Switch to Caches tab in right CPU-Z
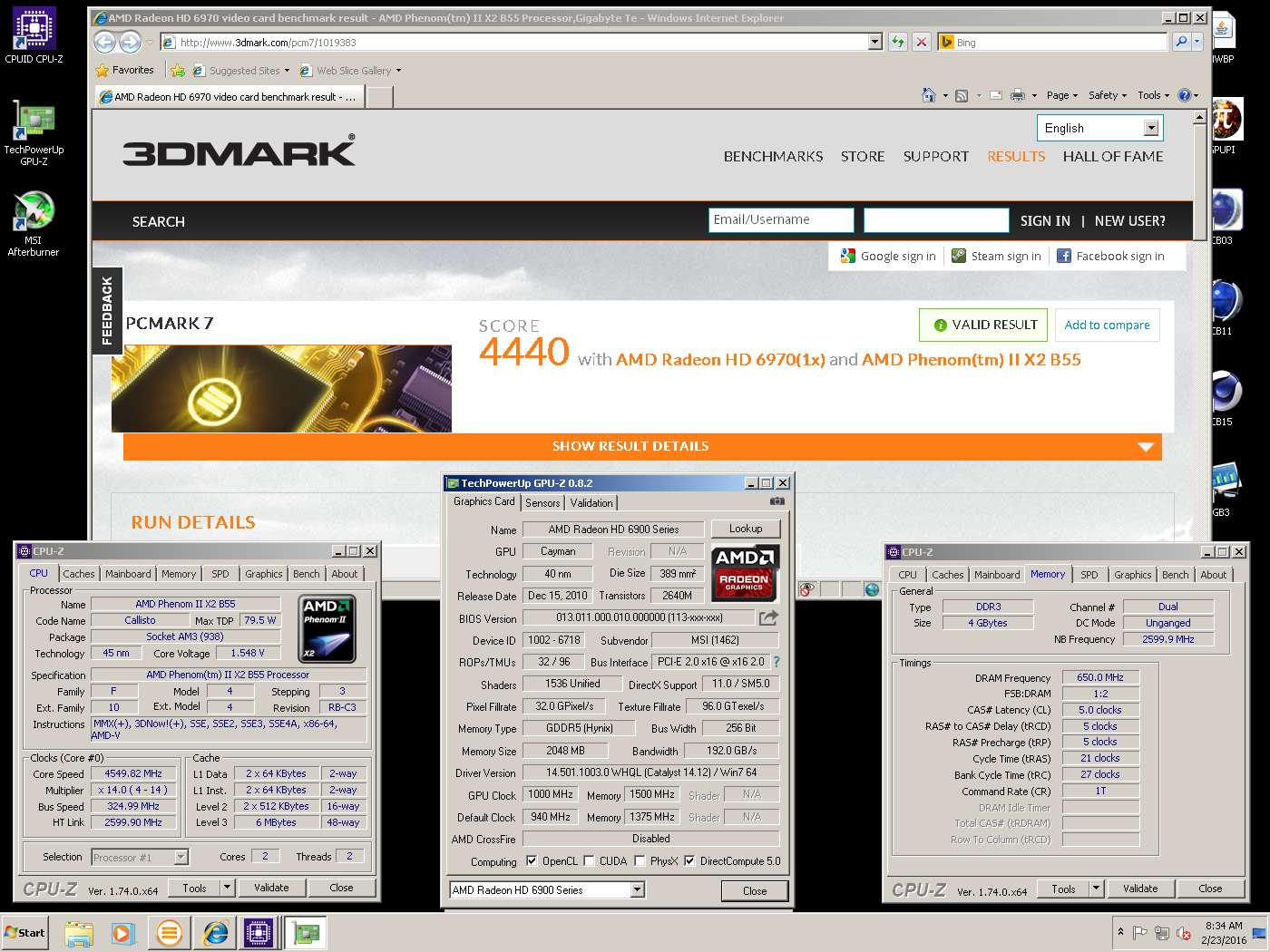The height and width of the screenshot is (952, 1270). (x=947, y=575)
